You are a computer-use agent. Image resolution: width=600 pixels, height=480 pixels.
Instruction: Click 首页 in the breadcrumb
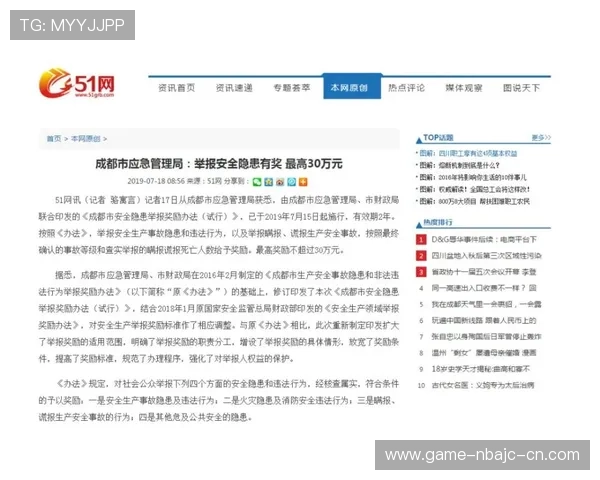(54, 139)
